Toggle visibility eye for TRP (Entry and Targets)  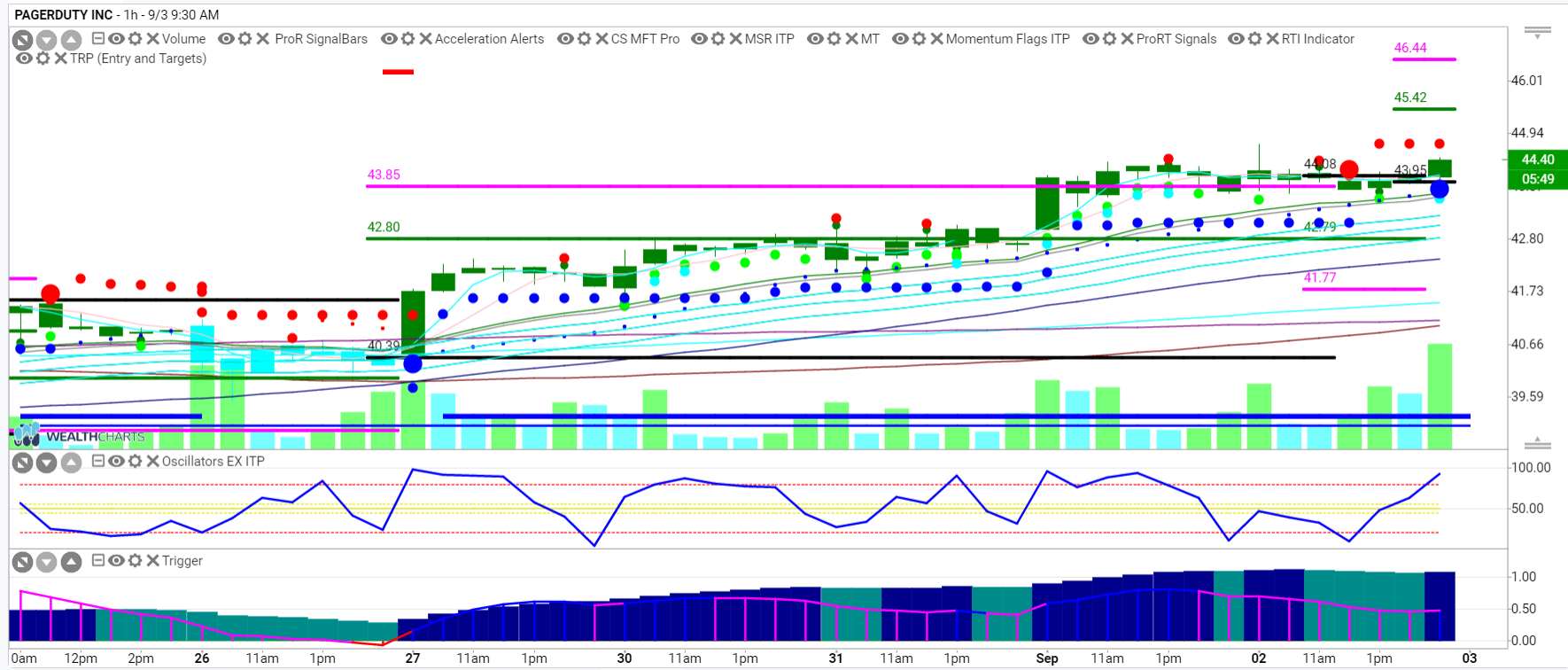point(24,58)
